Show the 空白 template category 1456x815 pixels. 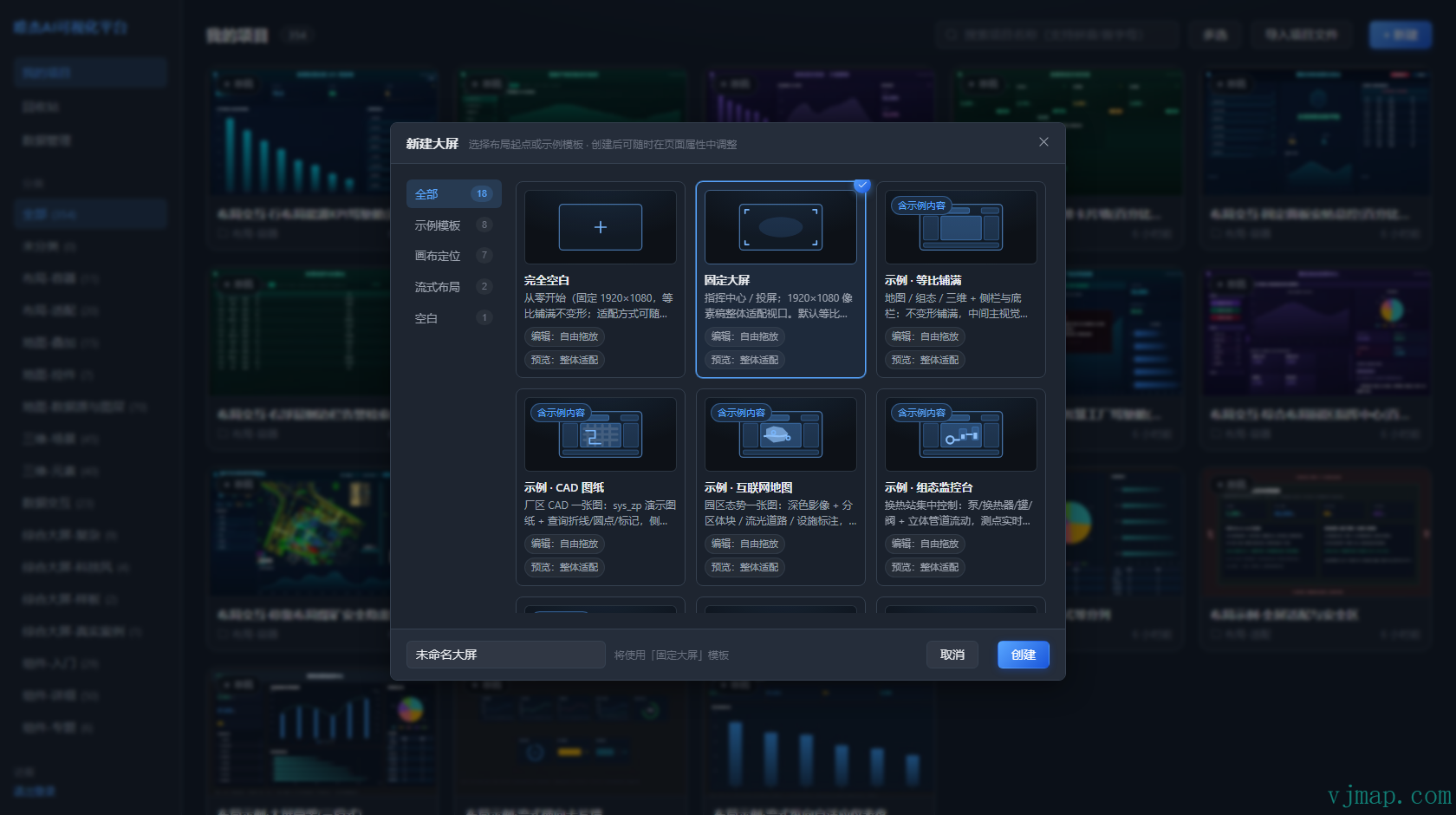pos(453,318)
